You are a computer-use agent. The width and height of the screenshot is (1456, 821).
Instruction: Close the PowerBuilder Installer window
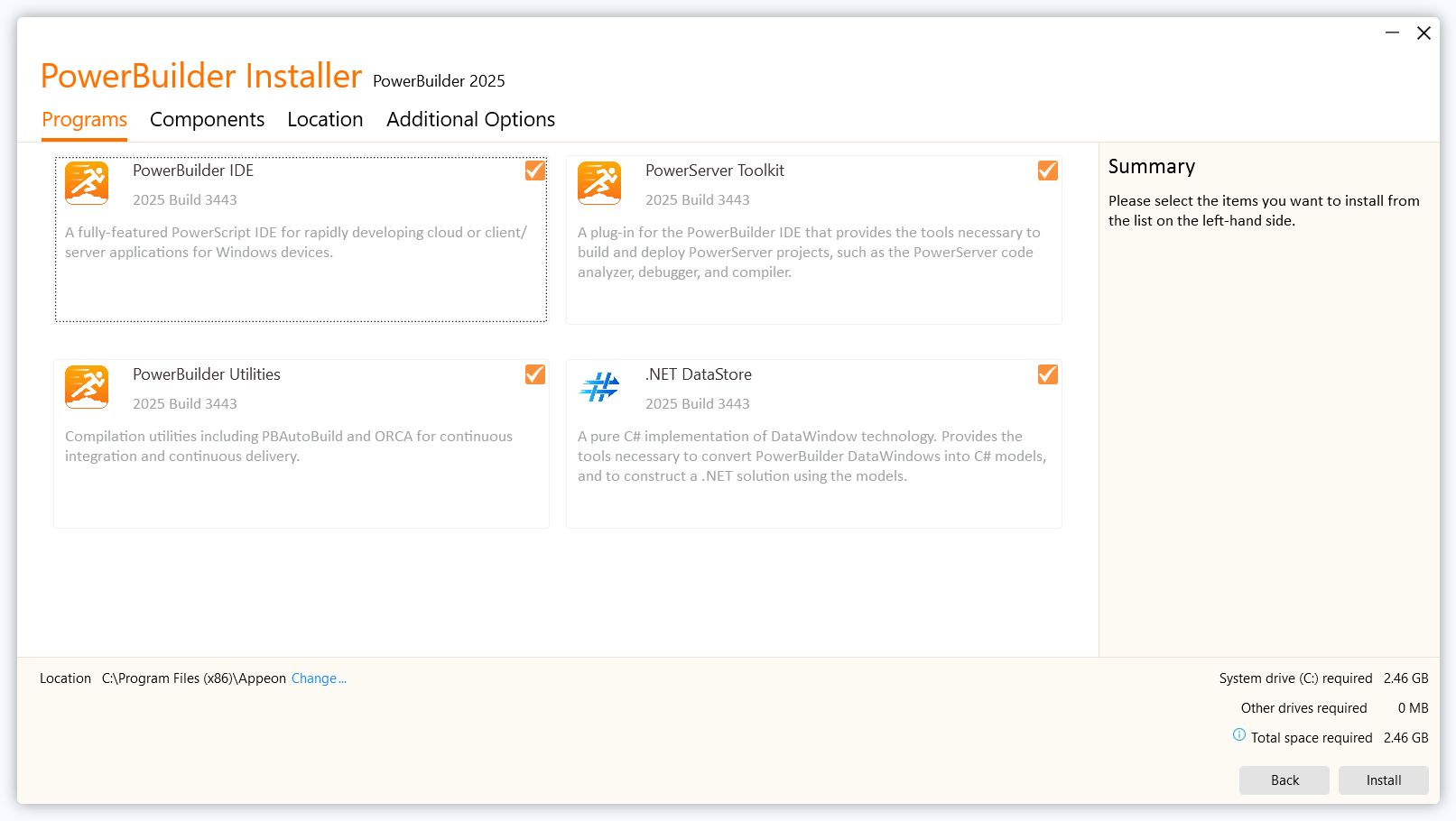point(1424,33)
